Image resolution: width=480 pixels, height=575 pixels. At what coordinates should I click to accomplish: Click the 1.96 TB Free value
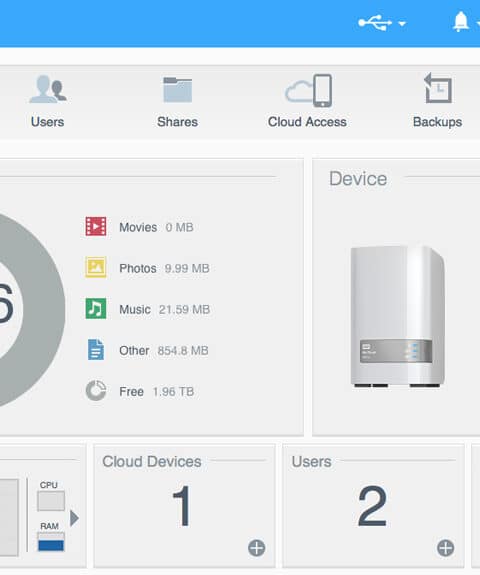click(173, 392)
